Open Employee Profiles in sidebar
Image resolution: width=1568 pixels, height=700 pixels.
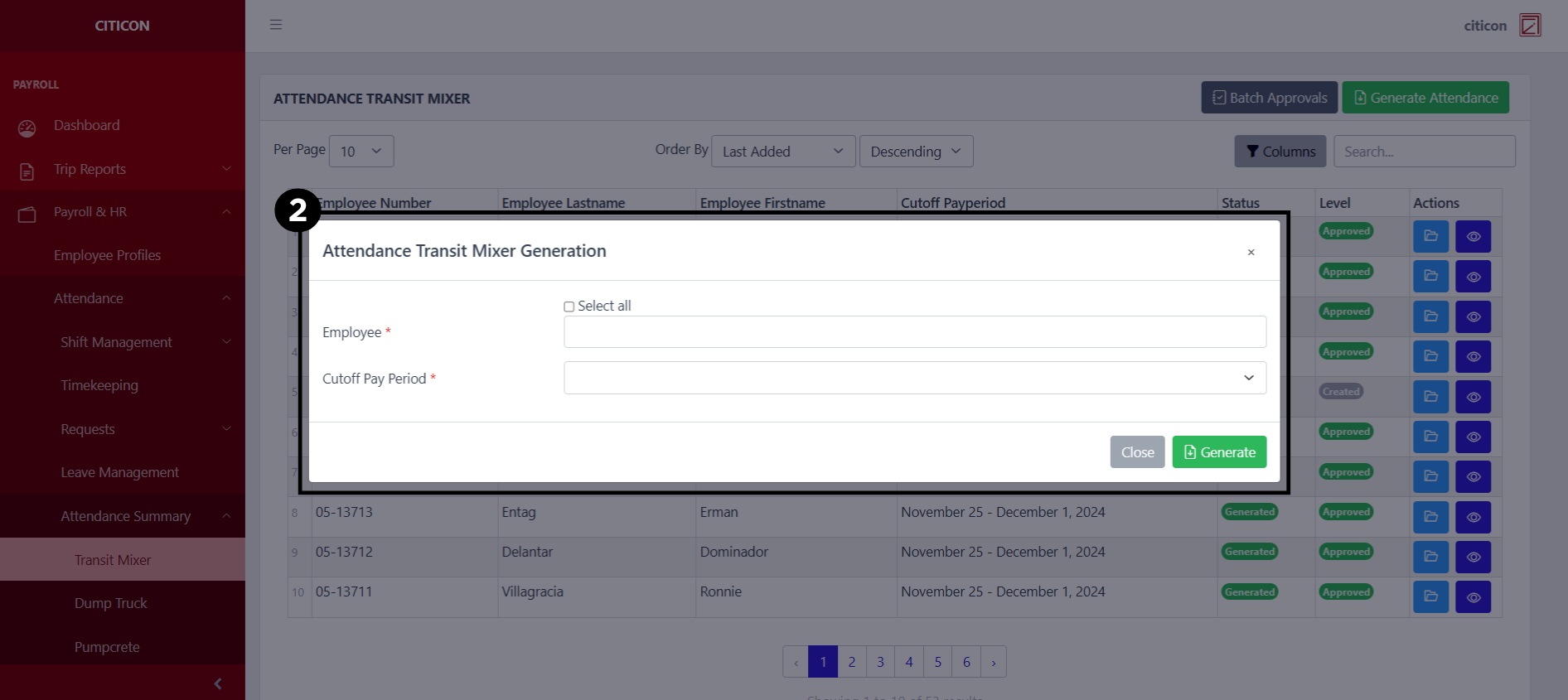click(107, 255)
